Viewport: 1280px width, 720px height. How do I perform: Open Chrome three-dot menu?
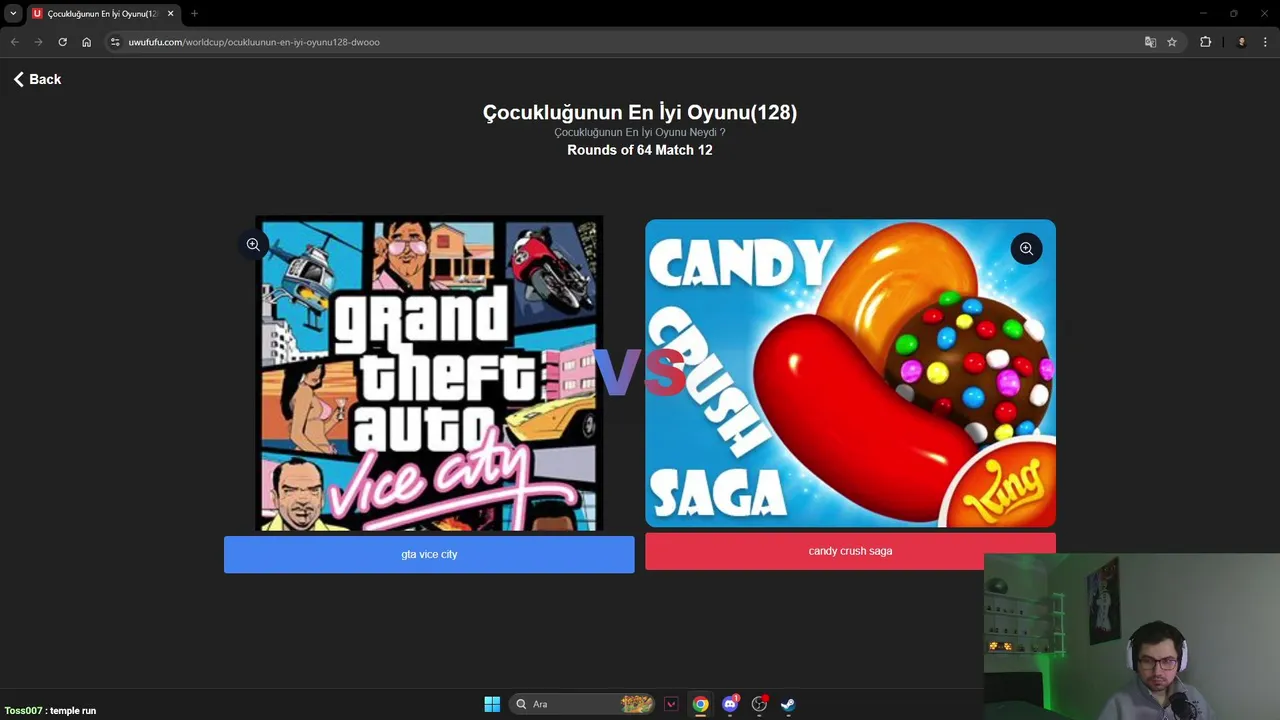[x=1265, y=42]
